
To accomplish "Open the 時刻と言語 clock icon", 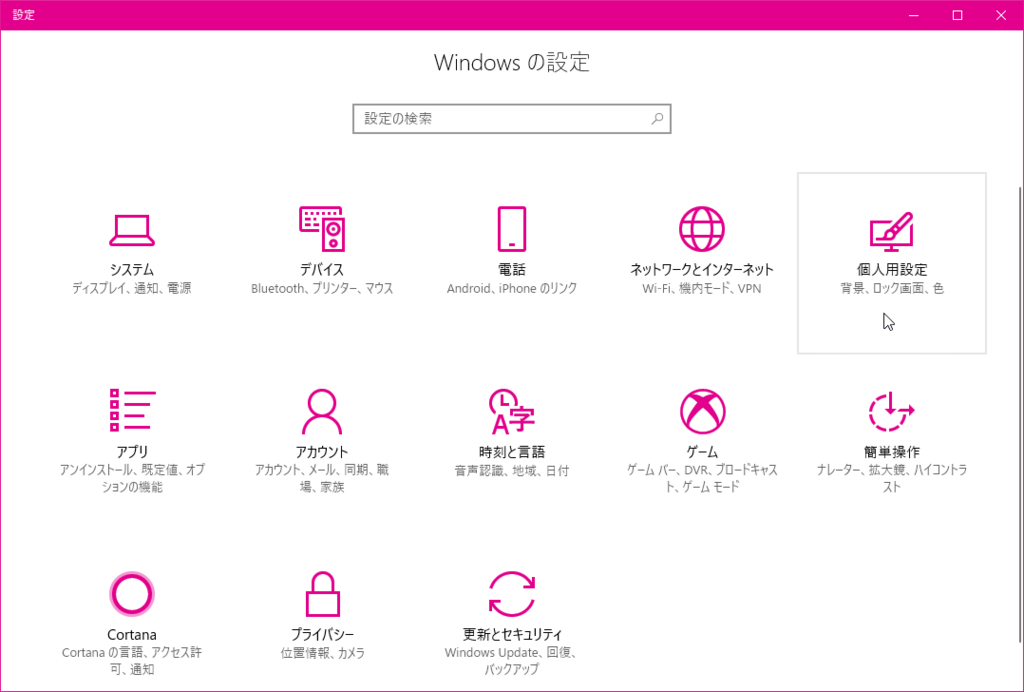I will (511, 411).
